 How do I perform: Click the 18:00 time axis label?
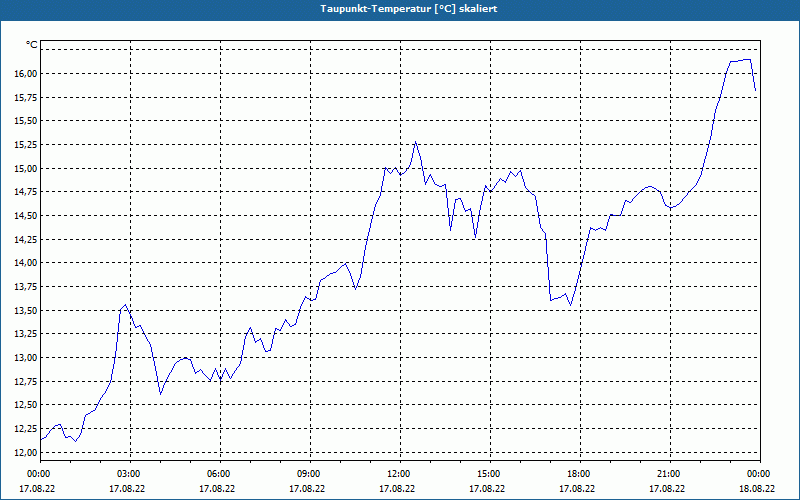pyautogui.click(x=580, y=474)
